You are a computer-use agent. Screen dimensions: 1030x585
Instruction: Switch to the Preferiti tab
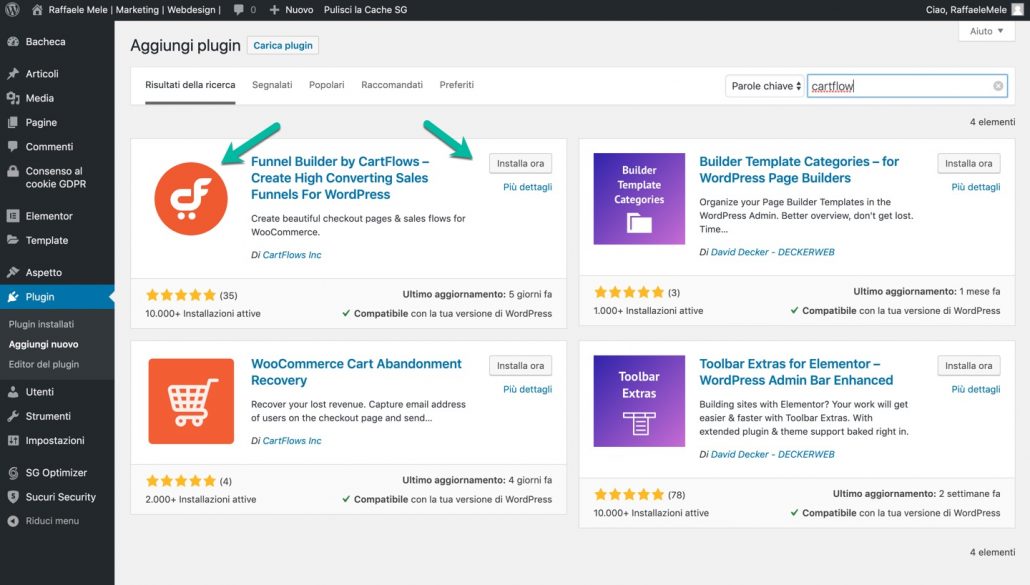point(457,85)
